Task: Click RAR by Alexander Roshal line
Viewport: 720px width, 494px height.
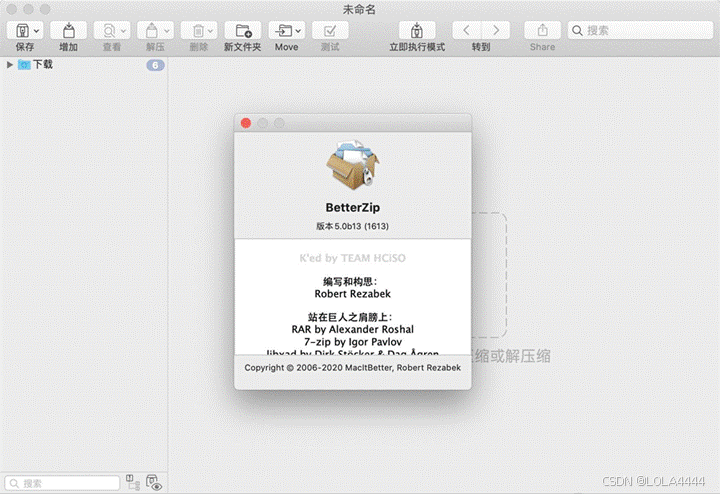Action: [353, 329]
